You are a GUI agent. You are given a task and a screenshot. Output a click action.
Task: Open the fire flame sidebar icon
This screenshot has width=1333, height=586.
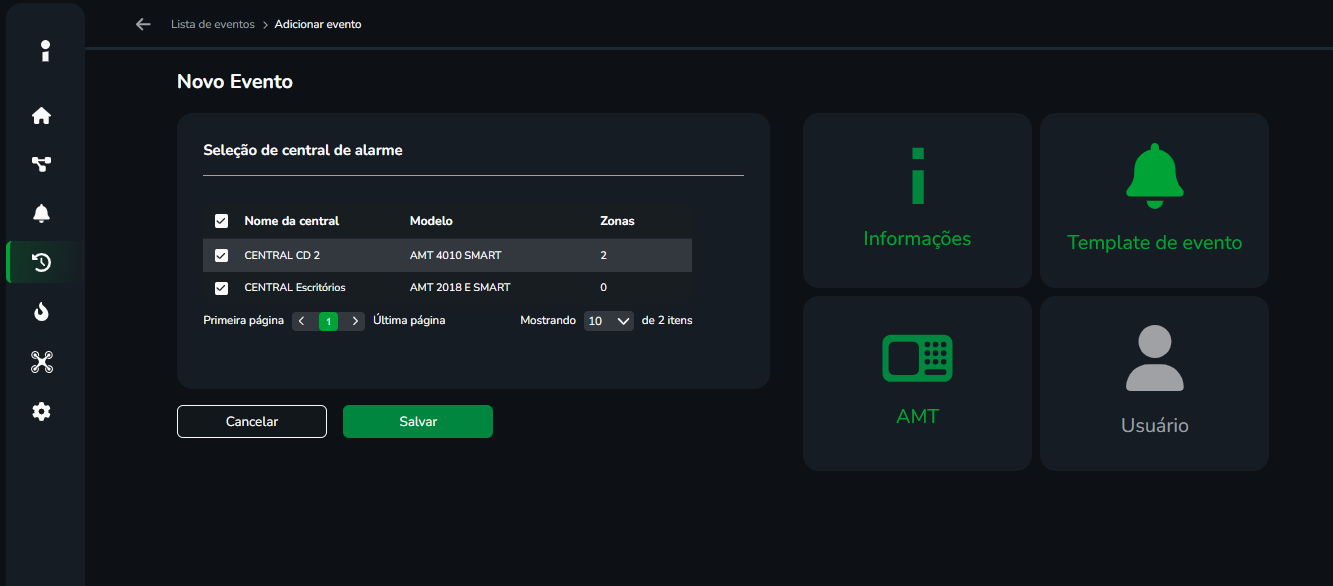(x=41, y=312)
